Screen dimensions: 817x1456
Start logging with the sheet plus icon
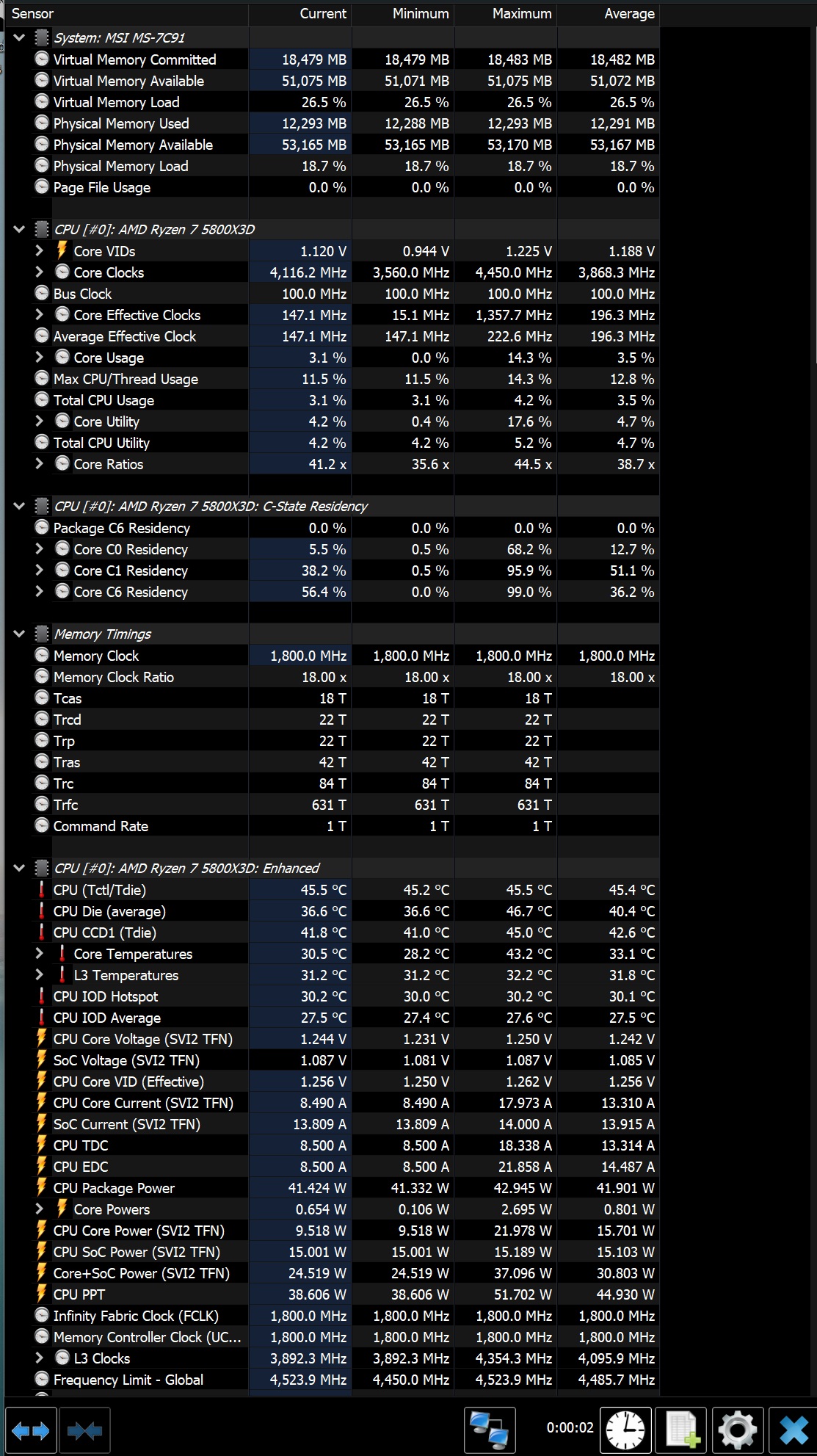click(681, 1430)
